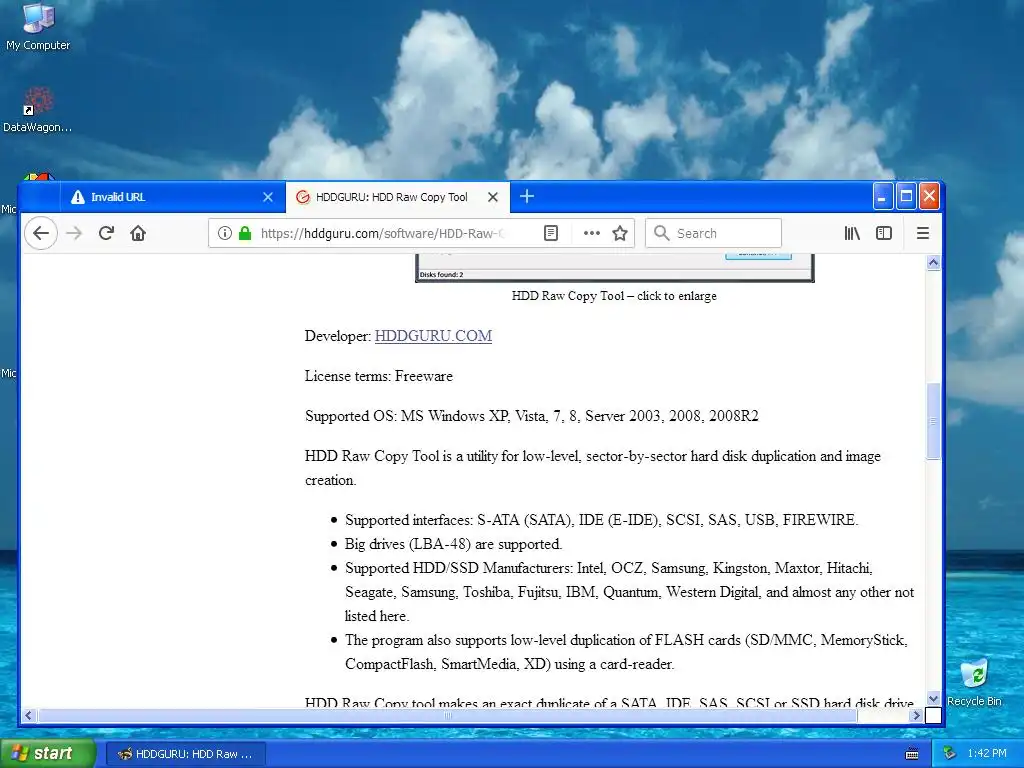Focus the Search box
Viewport: 1024px width, 768px height.
[x=713, y=233]
